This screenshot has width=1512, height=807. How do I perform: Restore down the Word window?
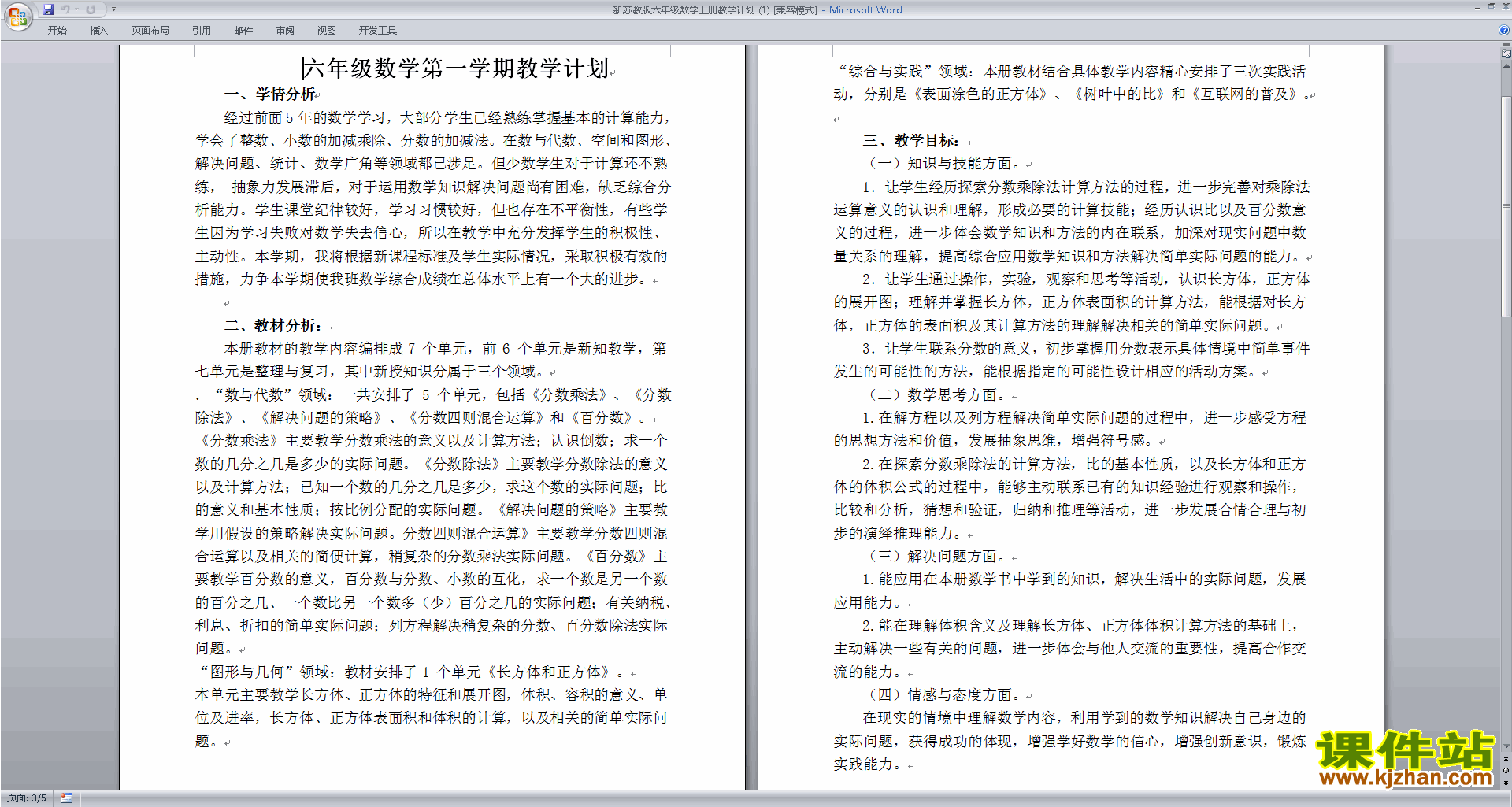tap(1492, 6)
